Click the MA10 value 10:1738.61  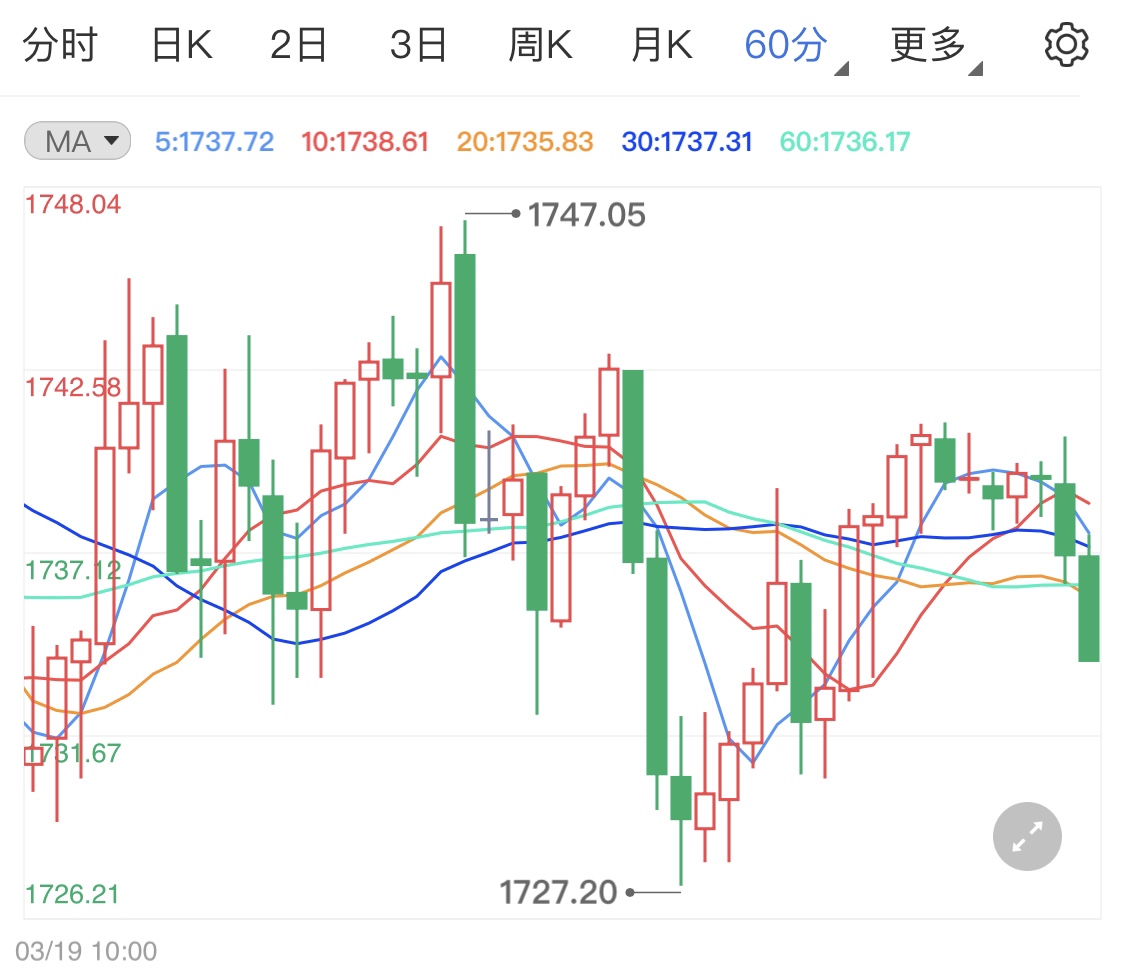pyautogui.click(x=364, y=142)
